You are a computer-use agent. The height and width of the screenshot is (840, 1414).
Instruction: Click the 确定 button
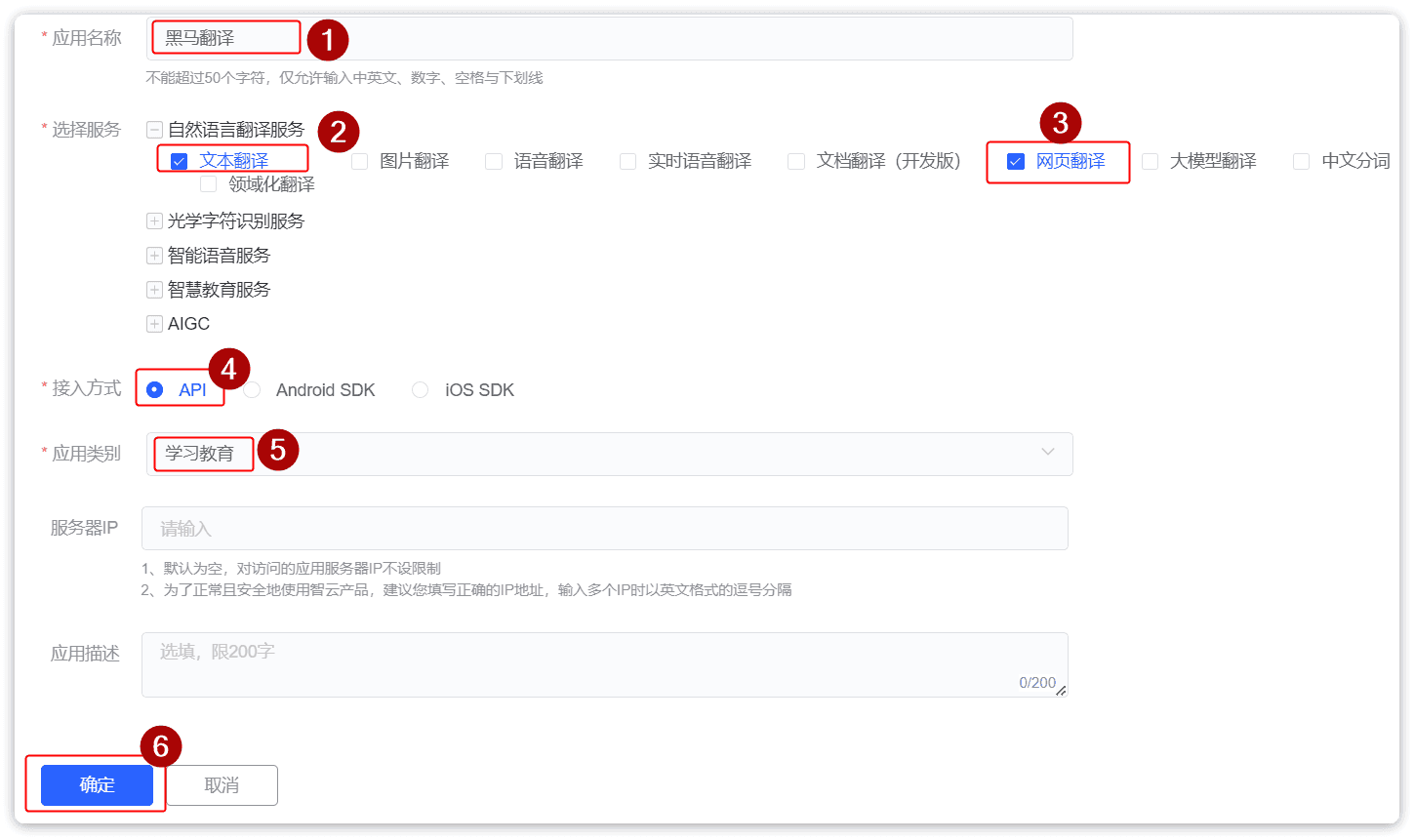click(97, 785)
